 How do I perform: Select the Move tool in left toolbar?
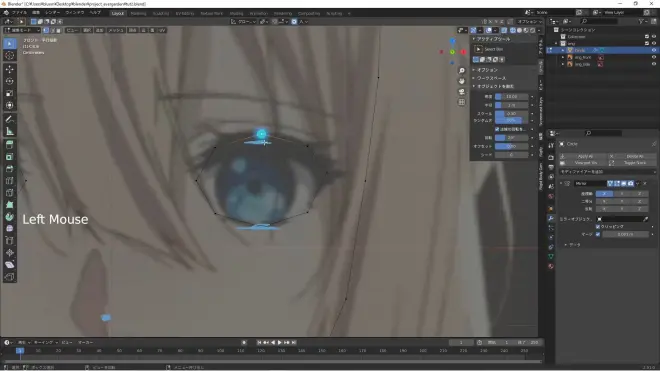pos(10,69)
